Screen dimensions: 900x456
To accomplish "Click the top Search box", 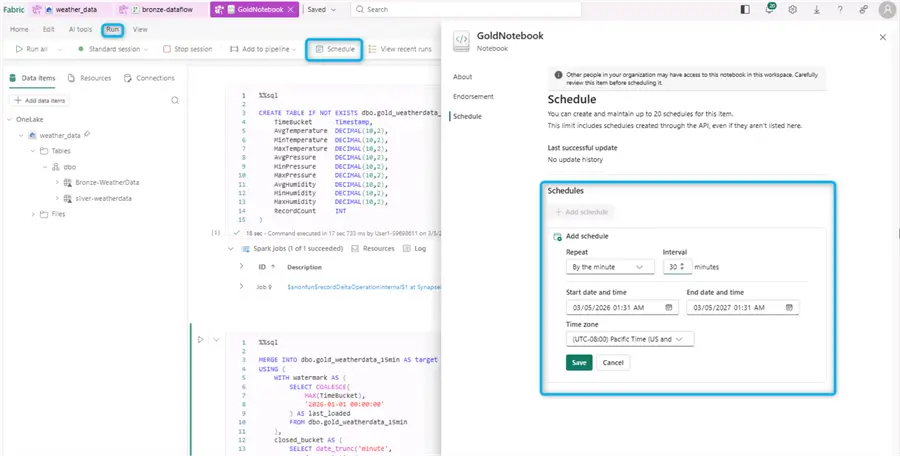I will tap(466, 9).
